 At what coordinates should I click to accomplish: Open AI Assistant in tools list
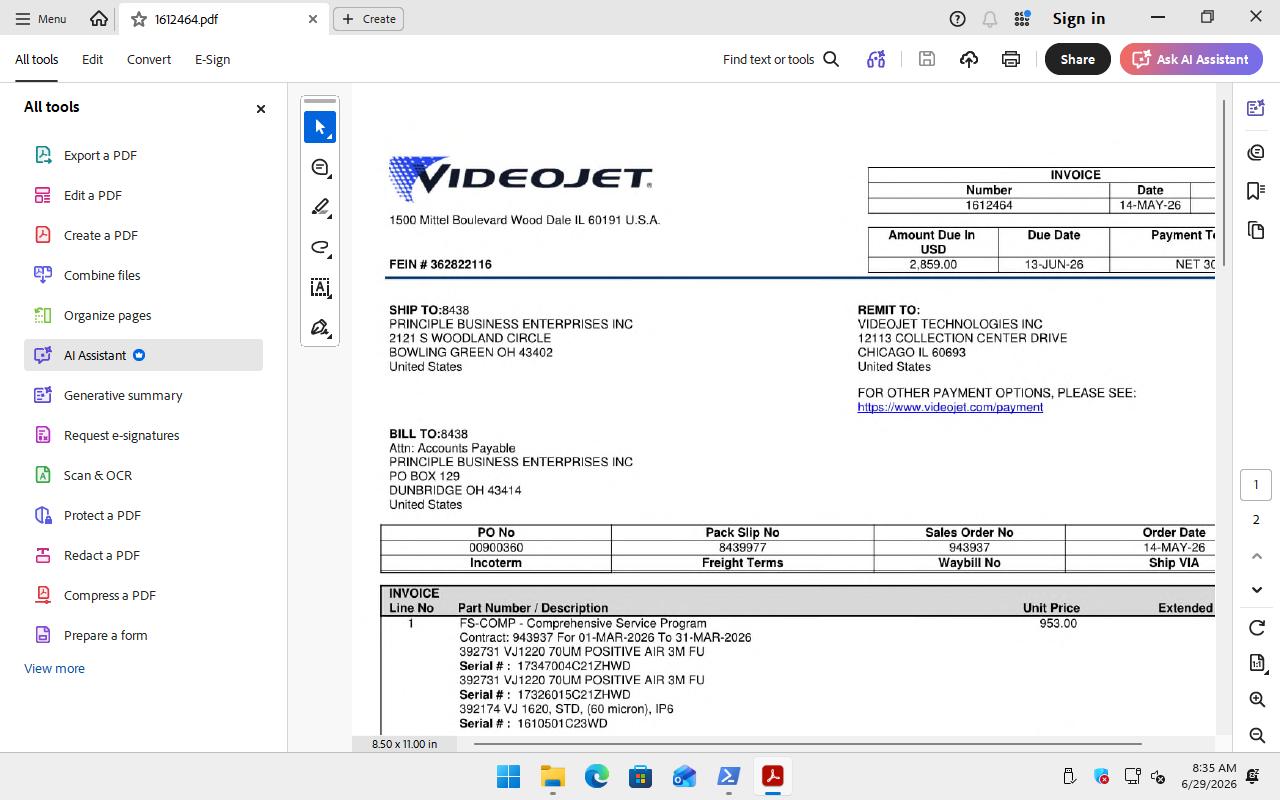pyautogui.click(x=143, y=355)
